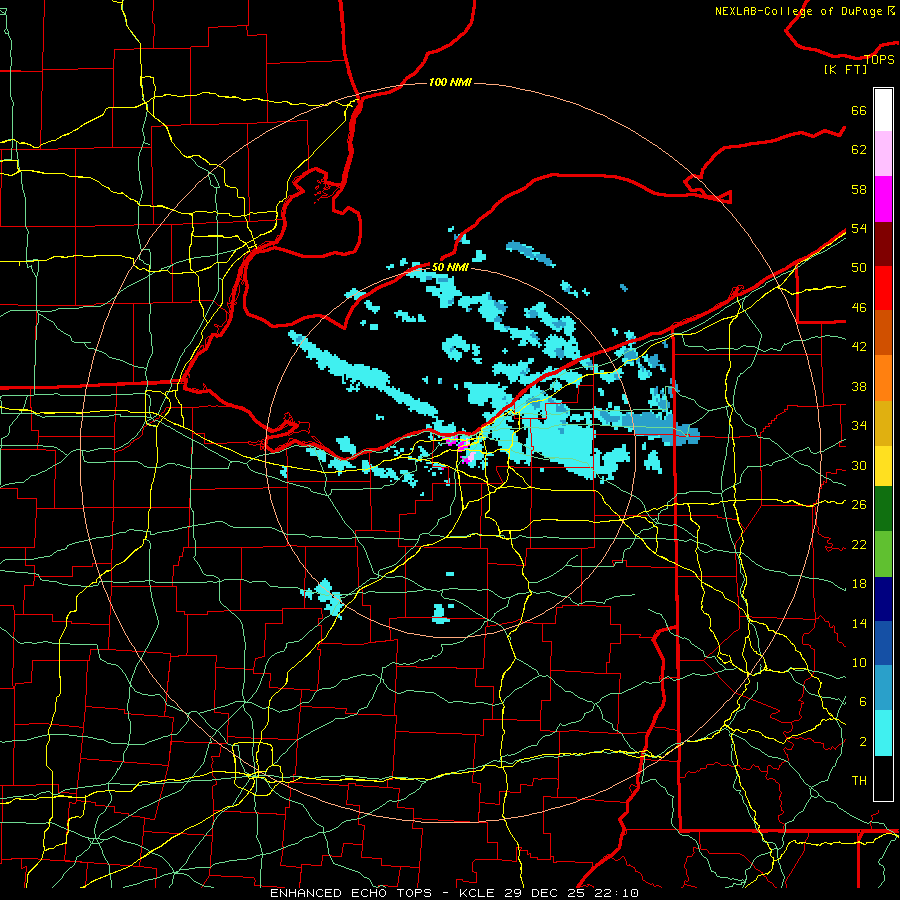The height and width of the screenshot is (900, 900).
Task: Select the "38" legend value
Action: [x=859, y=387]
